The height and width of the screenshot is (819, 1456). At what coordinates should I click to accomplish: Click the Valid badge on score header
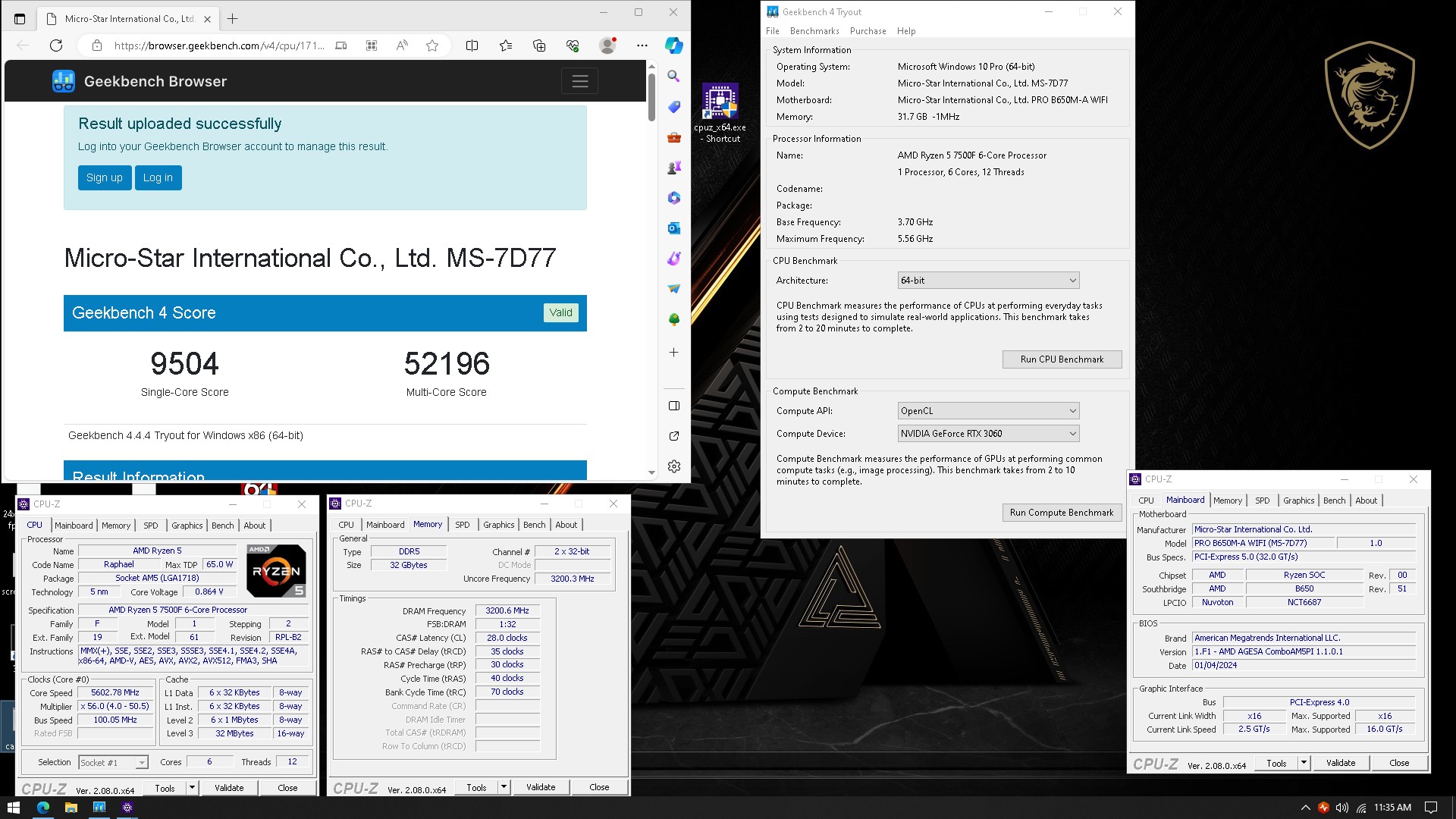click(x=560, y=312)
